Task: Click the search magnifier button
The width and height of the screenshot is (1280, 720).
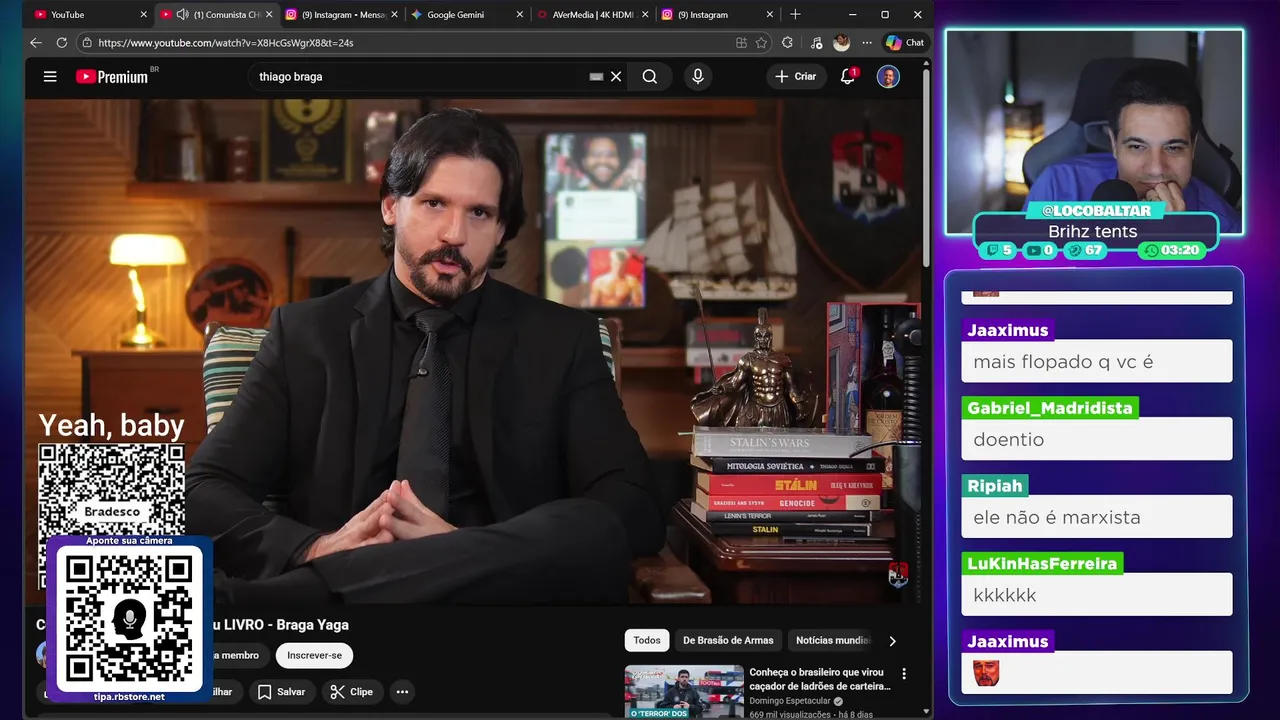Action: [650, 76]
